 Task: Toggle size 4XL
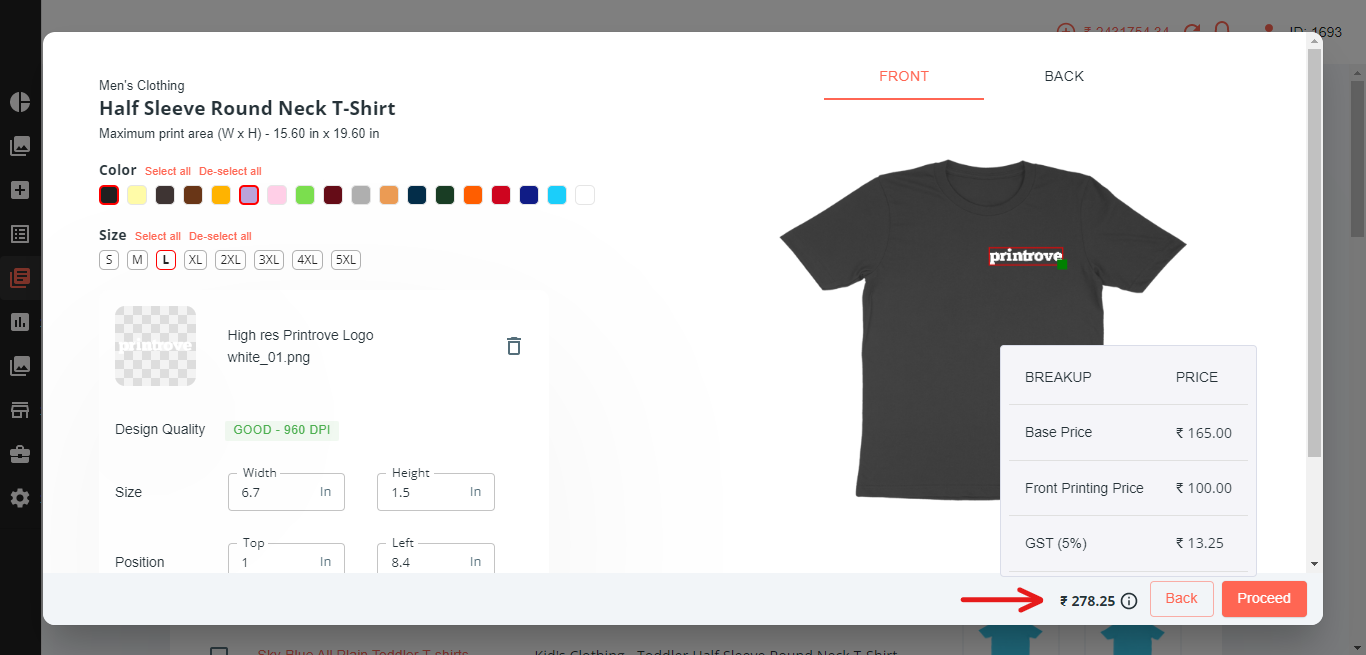307,260
